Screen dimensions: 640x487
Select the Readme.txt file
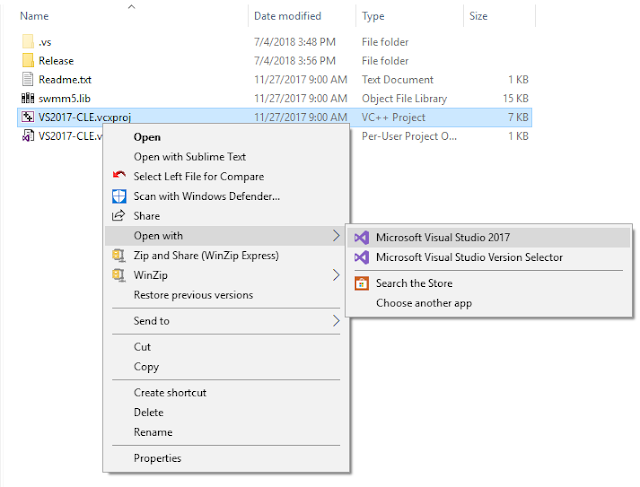click(x=64, y=79)
